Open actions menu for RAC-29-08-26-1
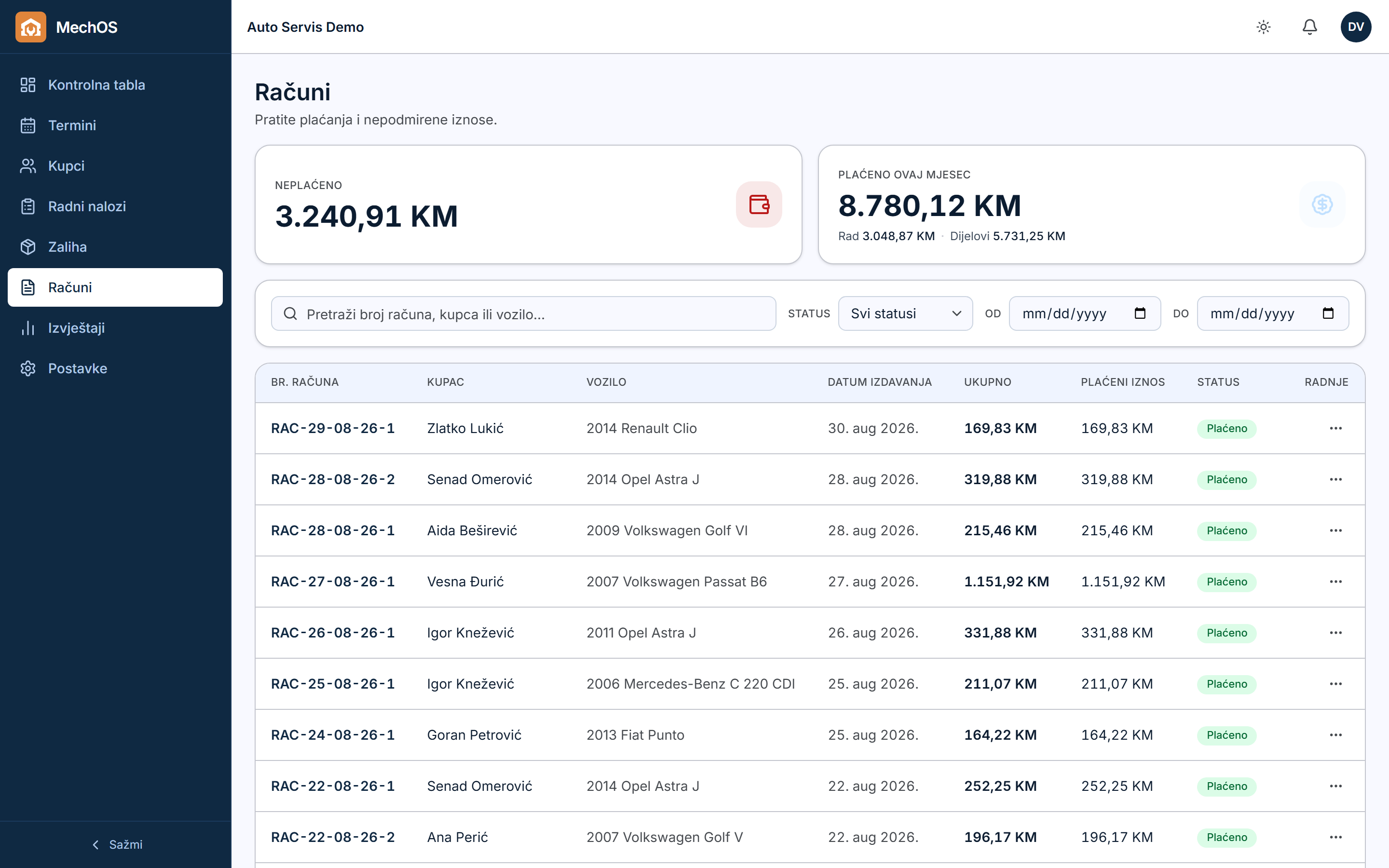The height and width of the screenshot is (868, 1389). tap(1335, 428)
